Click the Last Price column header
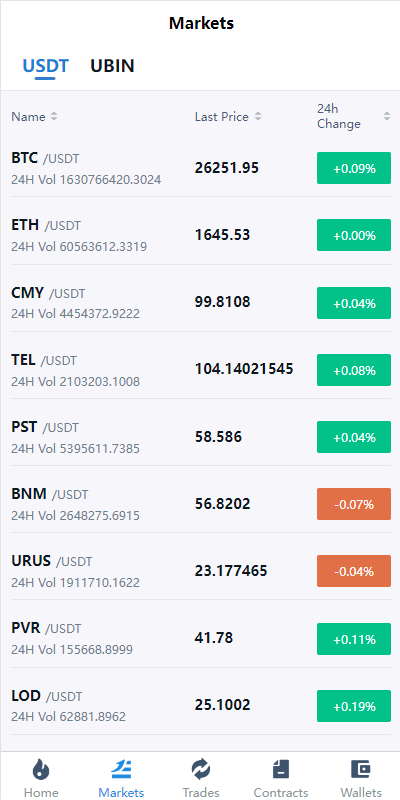Viewport: 400px width, 800px height. click(x=222, y=117)
